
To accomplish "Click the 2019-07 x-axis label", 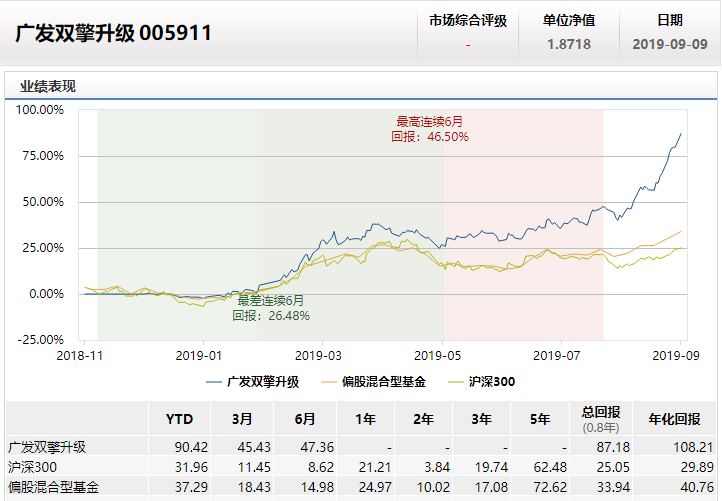I will click(x=557, y=355).
